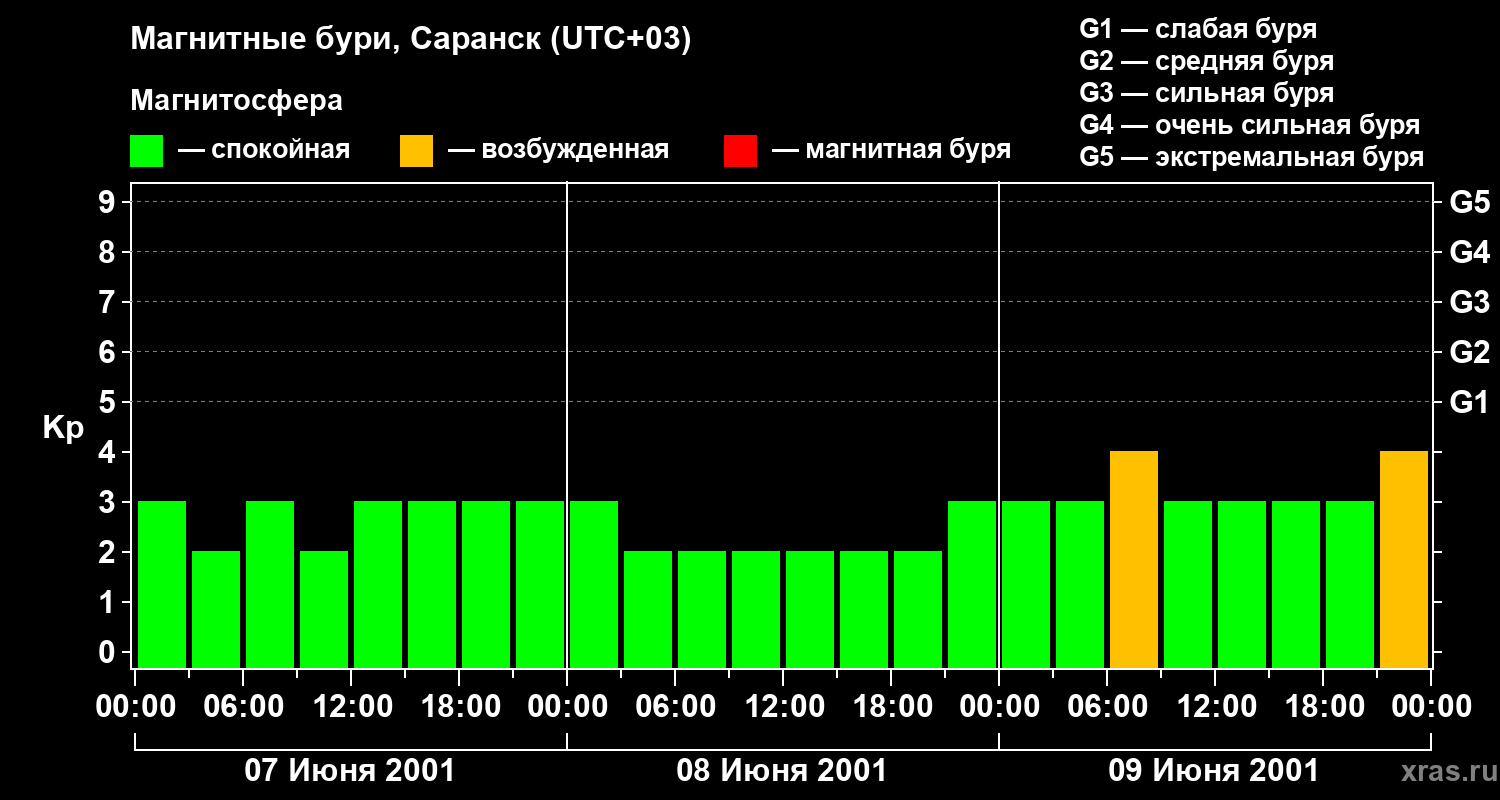The image size is (1500, 800).
Task: Select the Kp 2 bar starting 12:00 on 08 Июня
Action: [x=810, y=610]
